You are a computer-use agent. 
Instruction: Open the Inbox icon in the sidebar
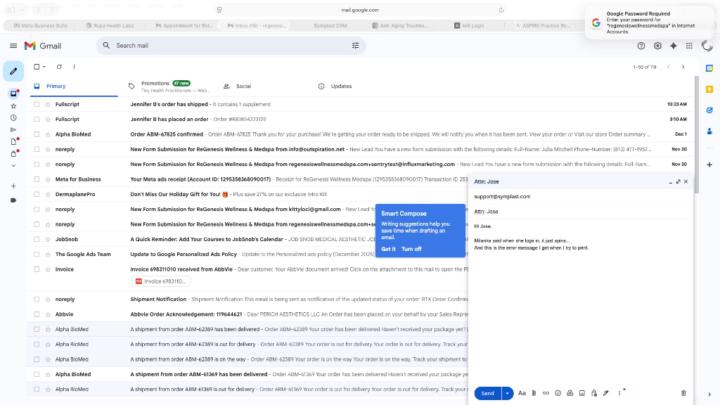pos(13,93)
